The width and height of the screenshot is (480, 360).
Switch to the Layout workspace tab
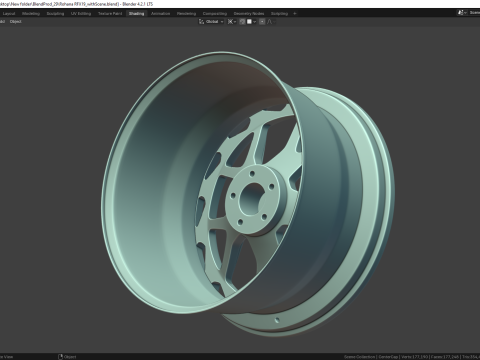9,14
